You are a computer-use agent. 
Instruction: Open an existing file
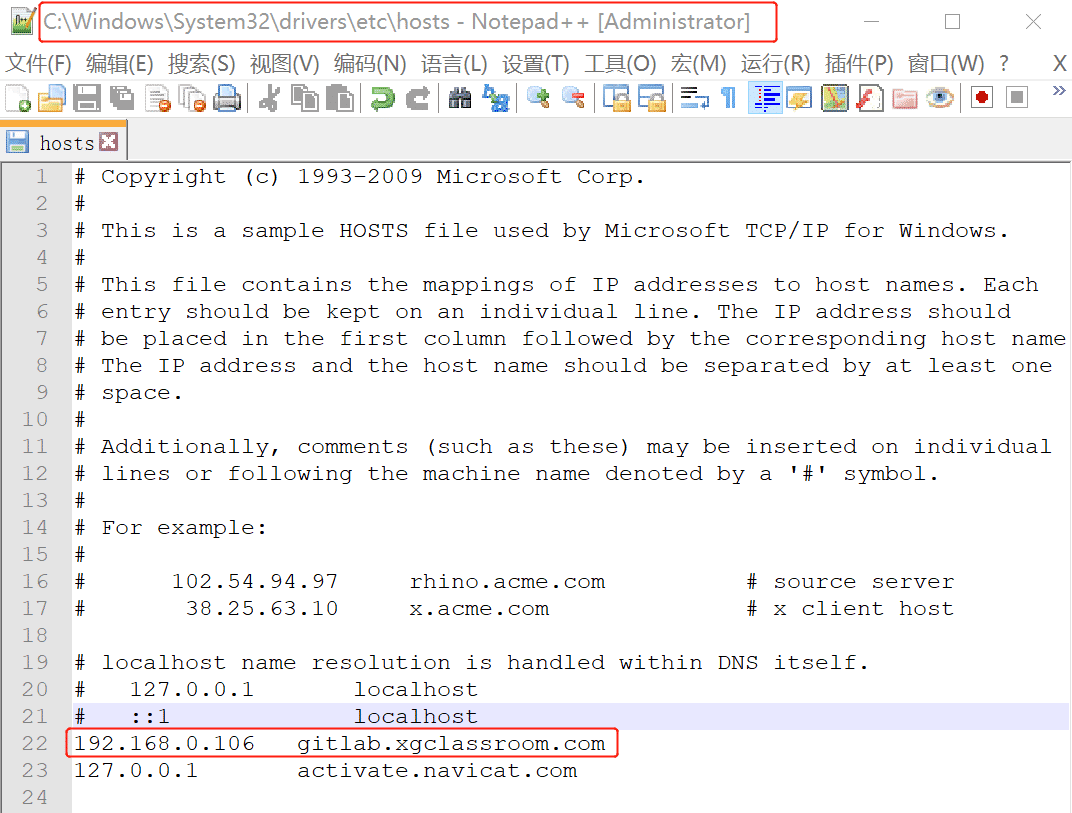[x=53, y=98]
